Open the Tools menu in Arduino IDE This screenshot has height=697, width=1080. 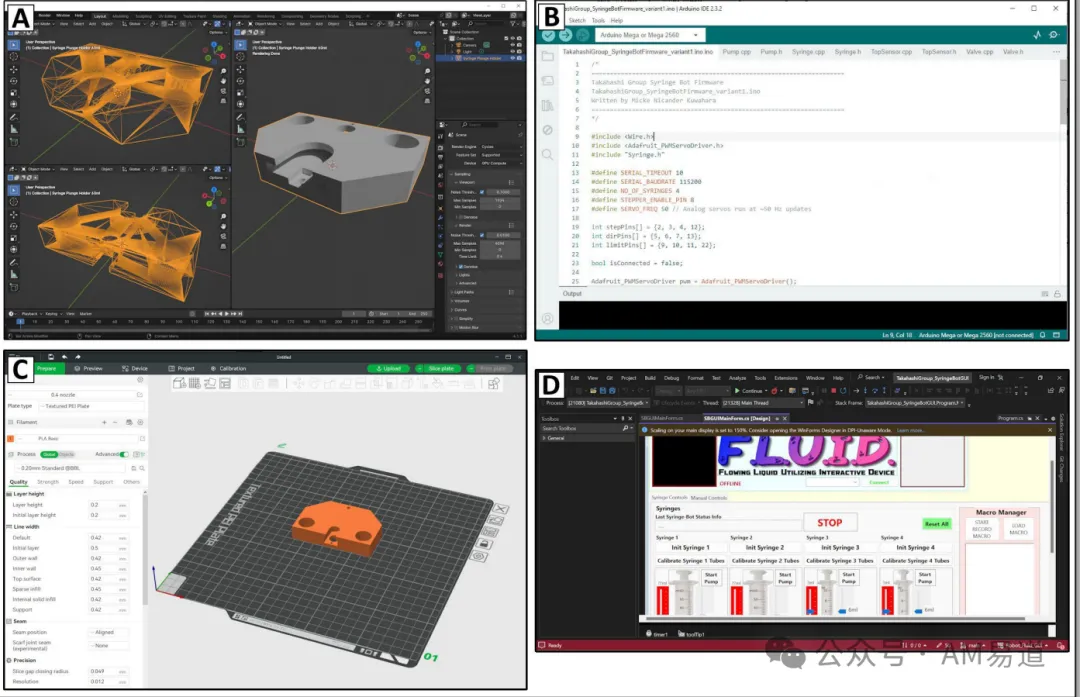pos(598,21)
